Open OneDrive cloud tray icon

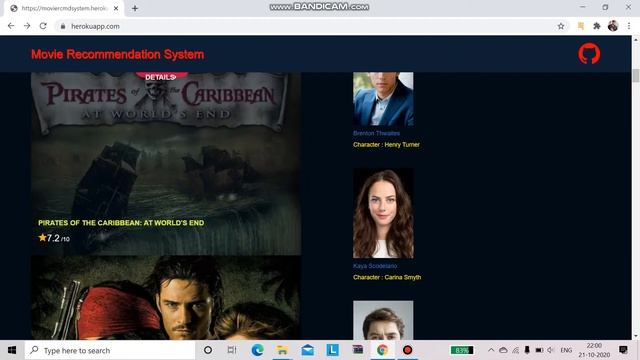pos(504,350)
